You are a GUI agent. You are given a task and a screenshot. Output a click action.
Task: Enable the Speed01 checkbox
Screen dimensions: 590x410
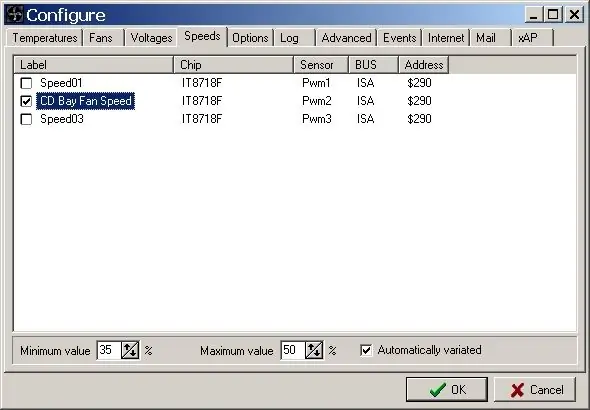point(26,83)
